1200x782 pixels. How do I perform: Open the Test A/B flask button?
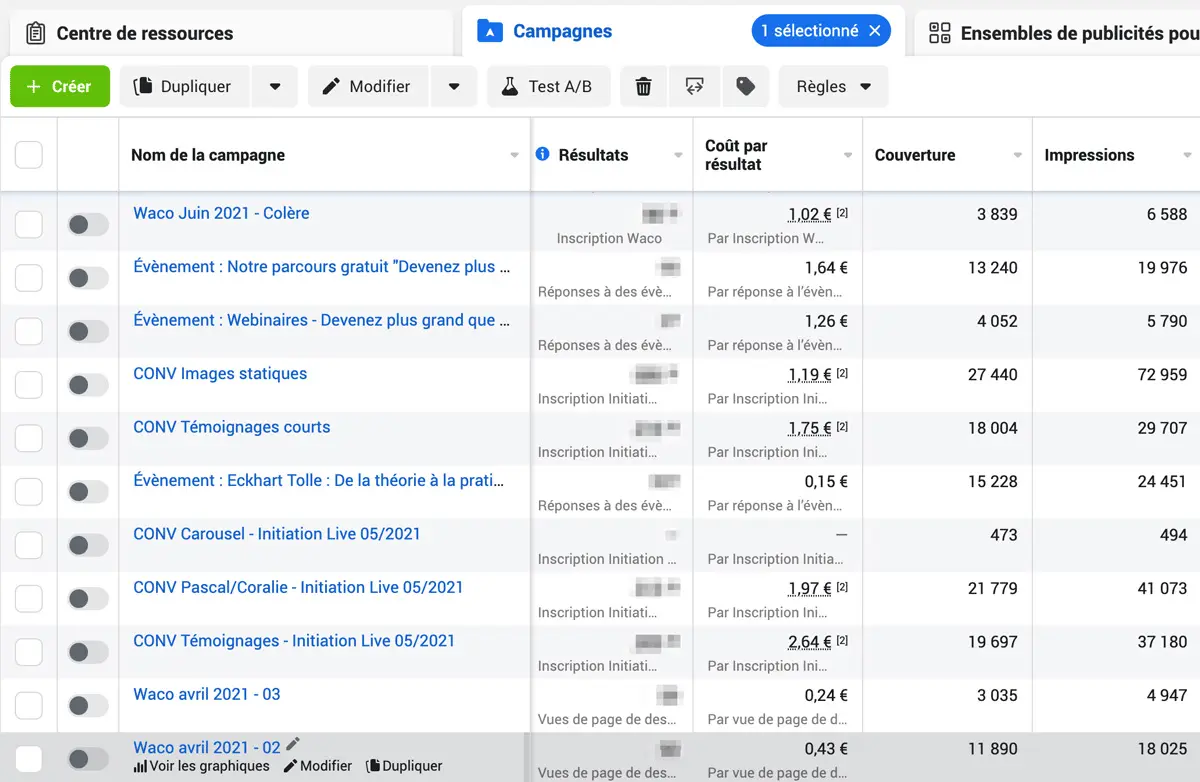point(547,87)
